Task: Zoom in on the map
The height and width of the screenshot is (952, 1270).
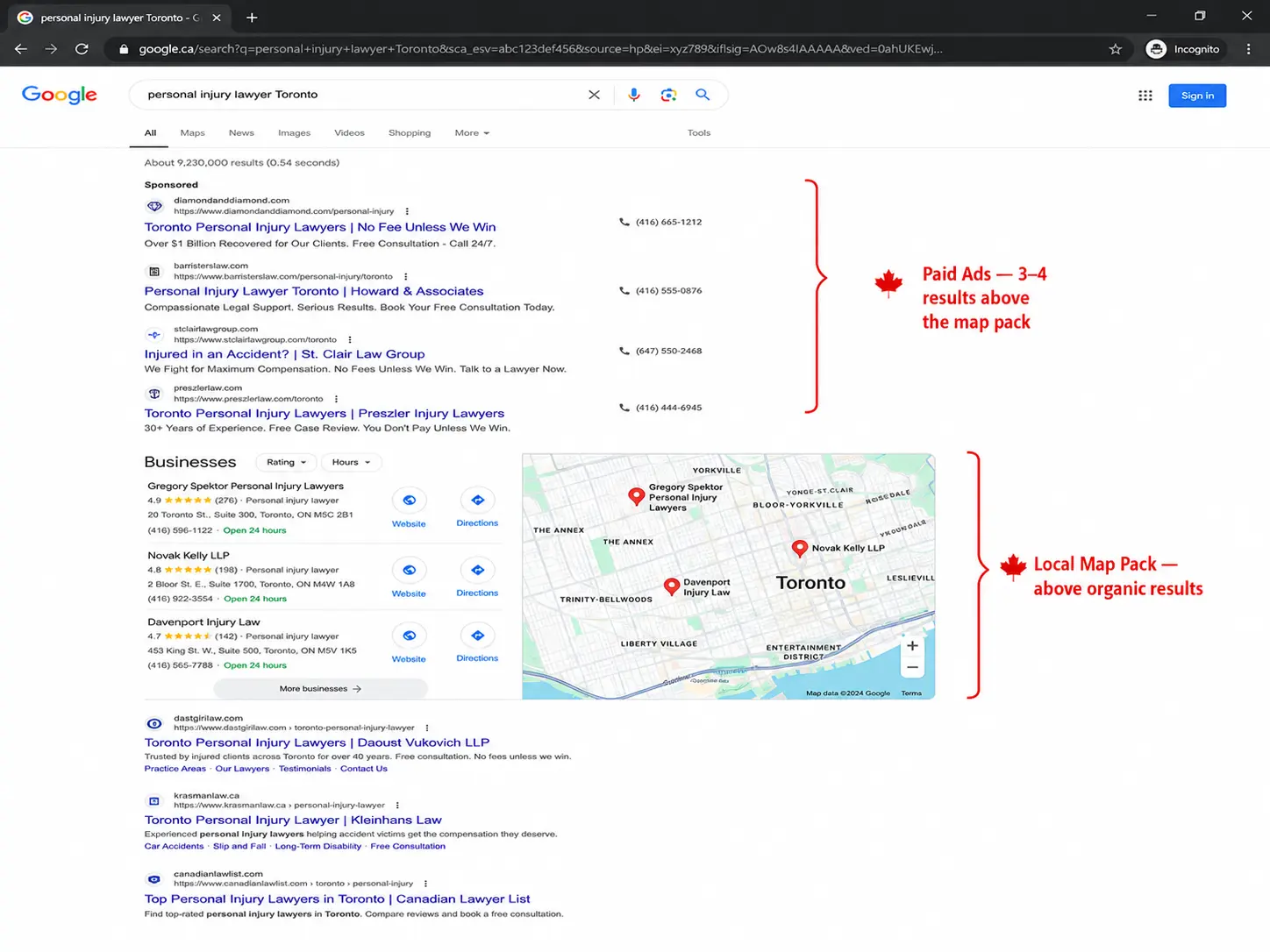Action: 912,646
